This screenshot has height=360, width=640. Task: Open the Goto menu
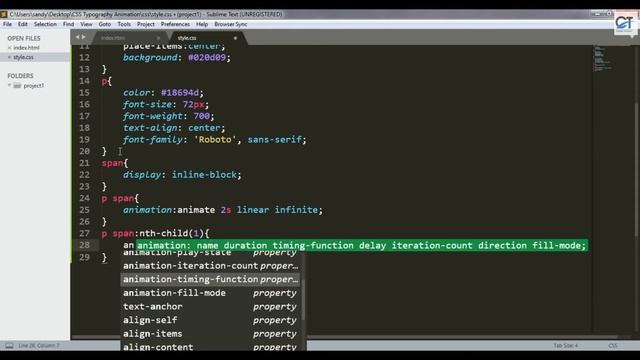104,24
